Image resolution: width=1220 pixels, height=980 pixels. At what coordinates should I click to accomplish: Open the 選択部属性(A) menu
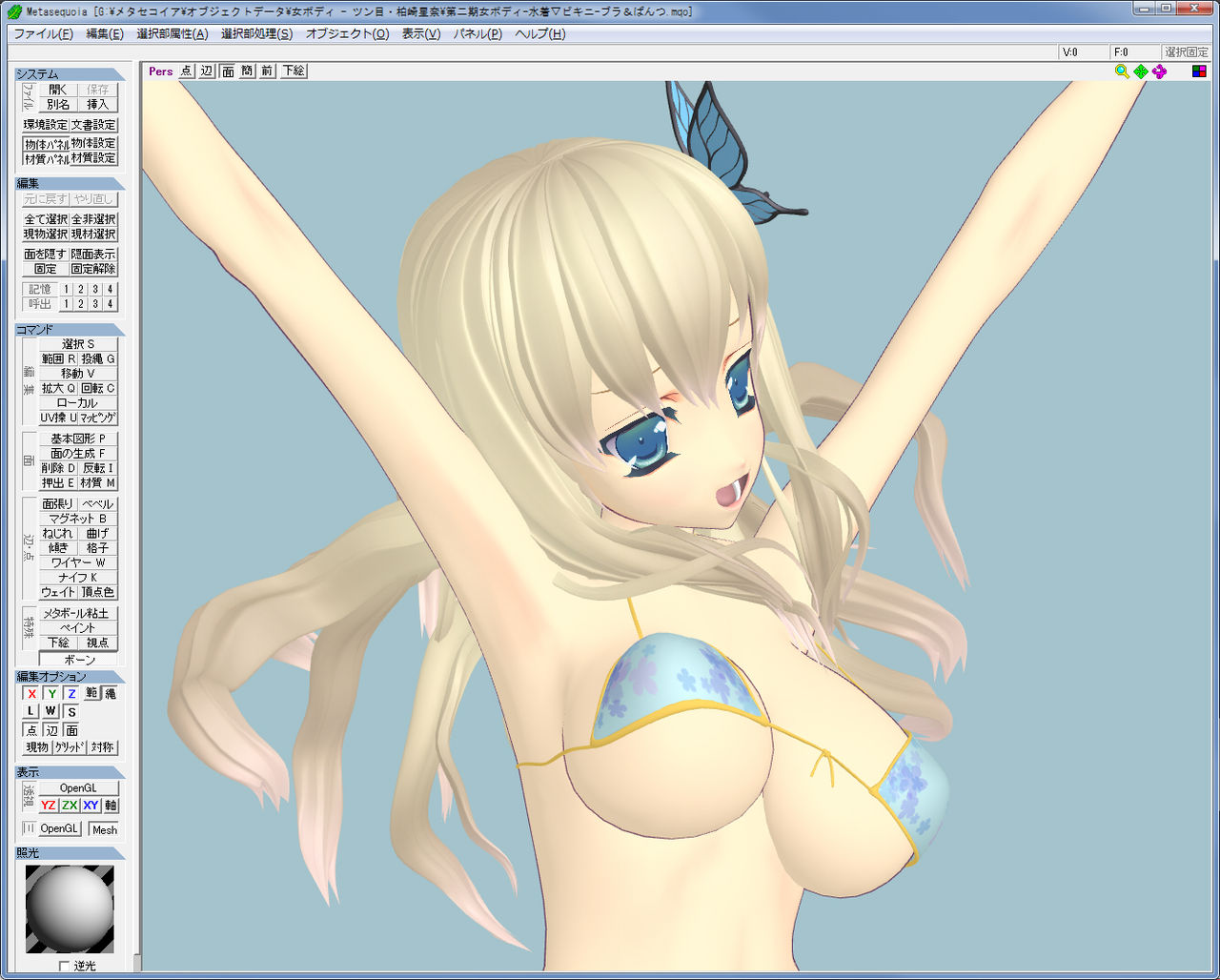[172, 33]
